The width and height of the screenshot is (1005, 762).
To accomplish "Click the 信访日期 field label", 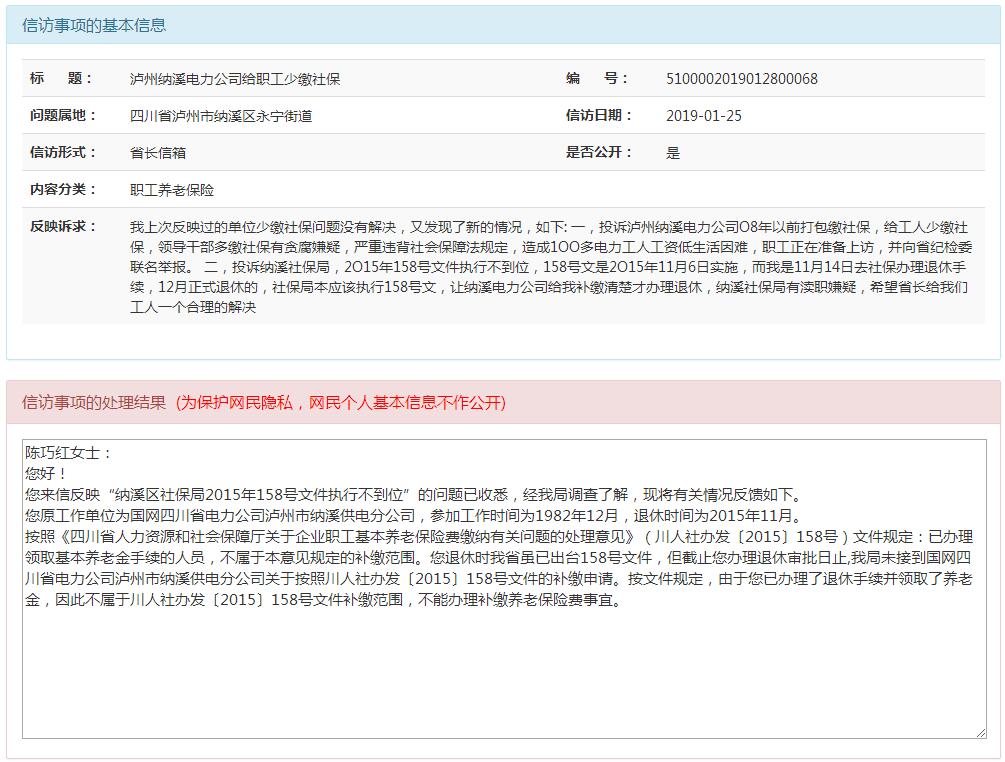I will [x=599, y=116].
